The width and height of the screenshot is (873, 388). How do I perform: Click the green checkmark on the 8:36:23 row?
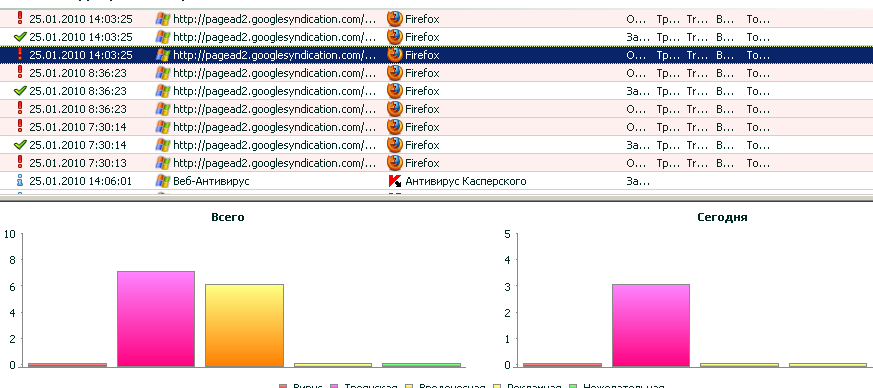tap(21, 91)
